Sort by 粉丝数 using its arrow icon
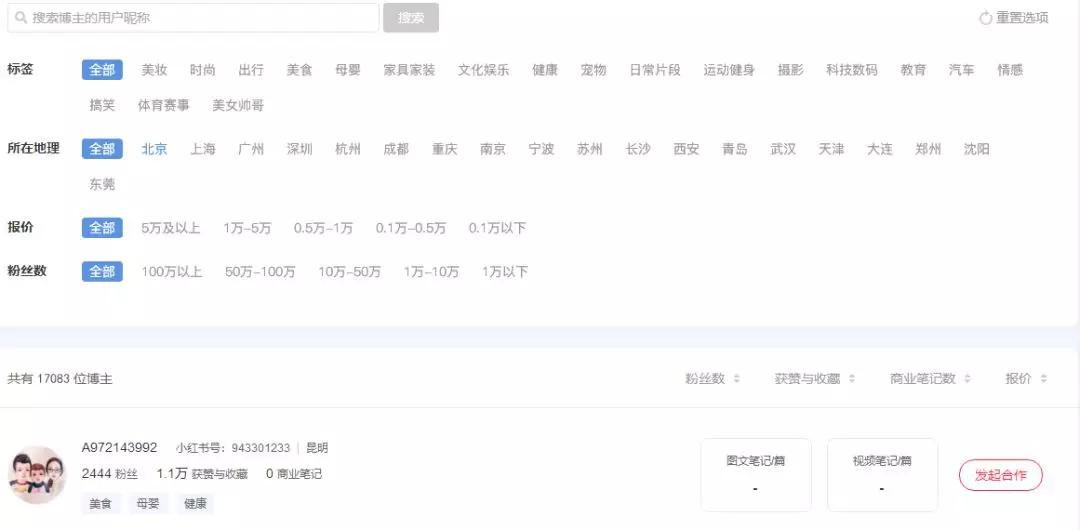Screen dimensions: 1080x530 point(736,378)
